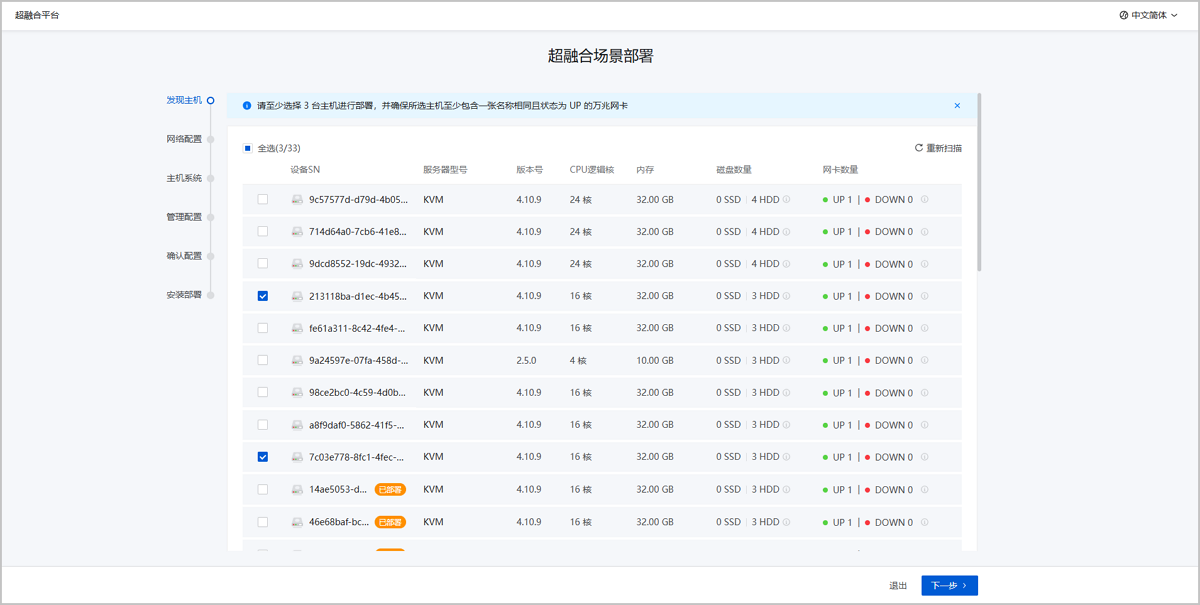
Task: Uncheck host 213118ba-d1ec checkbox
Action: pos(263,296)
